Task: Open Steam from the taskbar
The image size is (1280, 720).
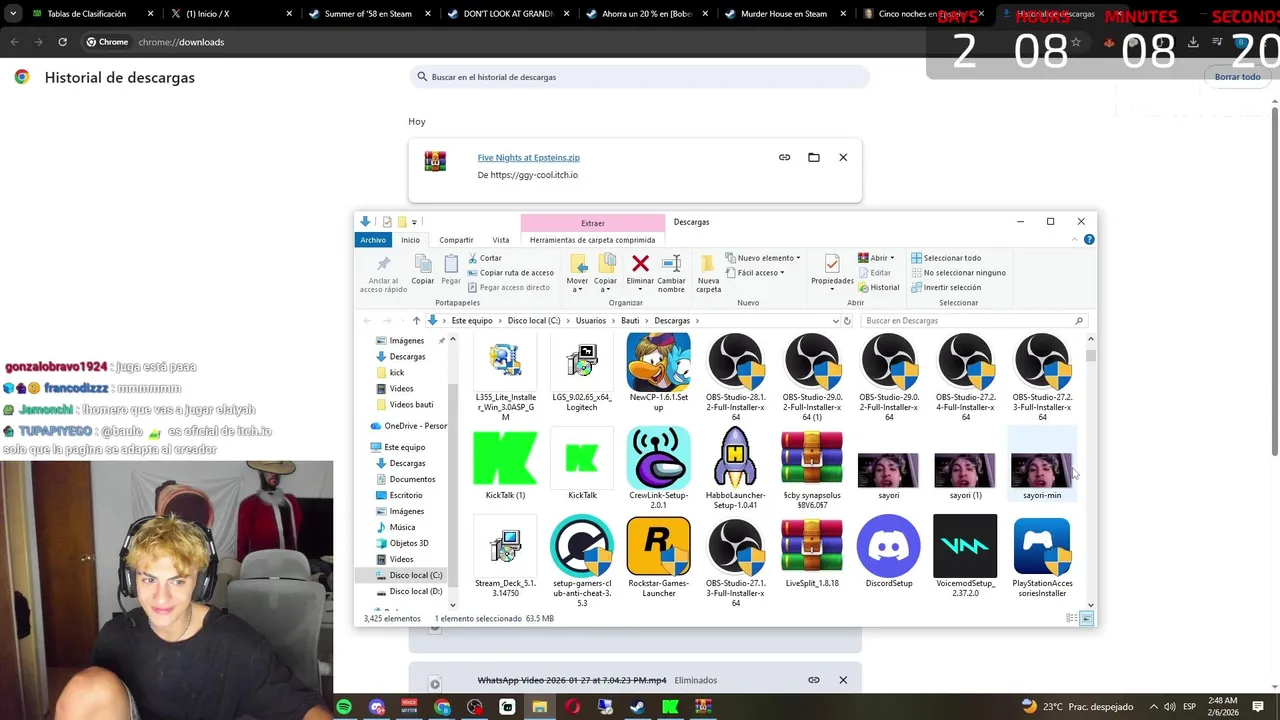Action: tap(637, 707)
